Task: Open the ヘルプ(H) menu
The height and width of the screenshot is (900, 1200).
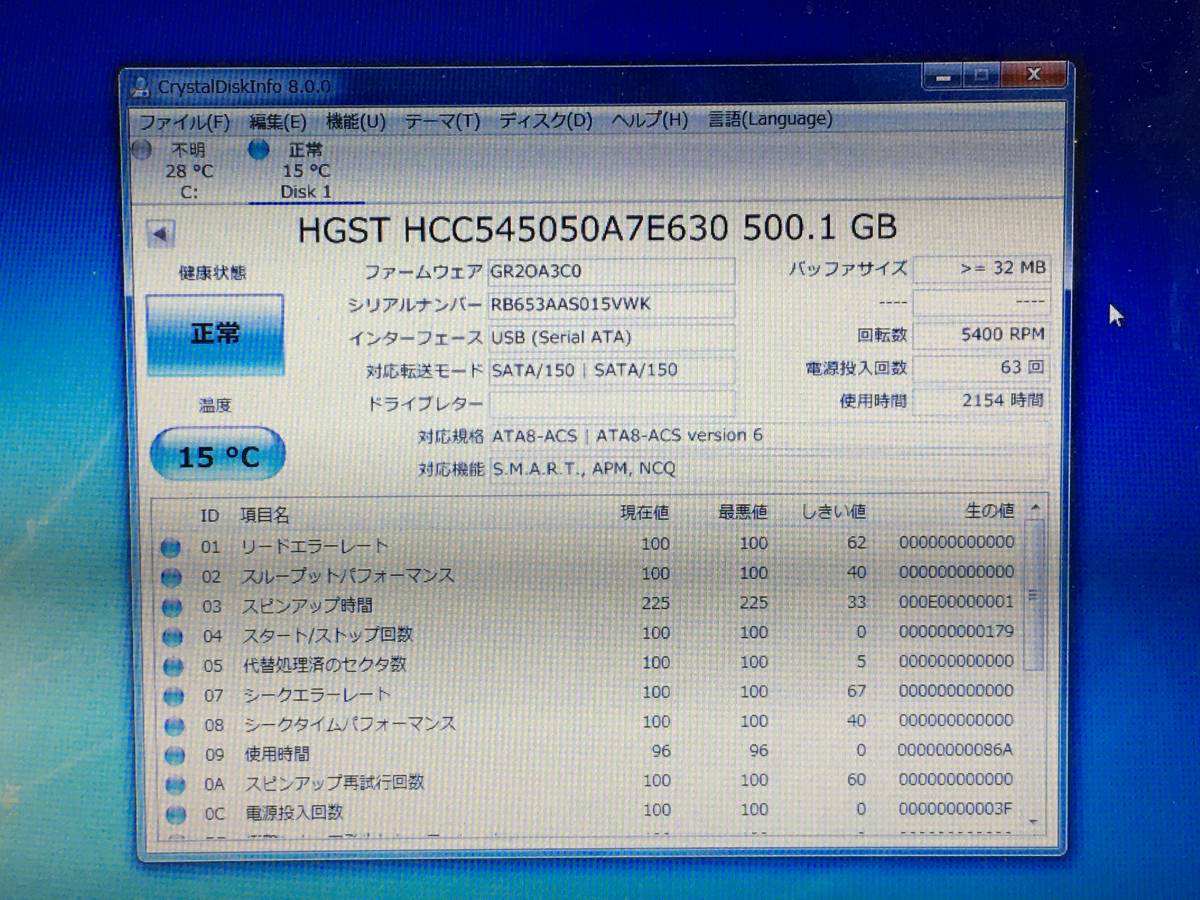Action: tap(649, 120)
